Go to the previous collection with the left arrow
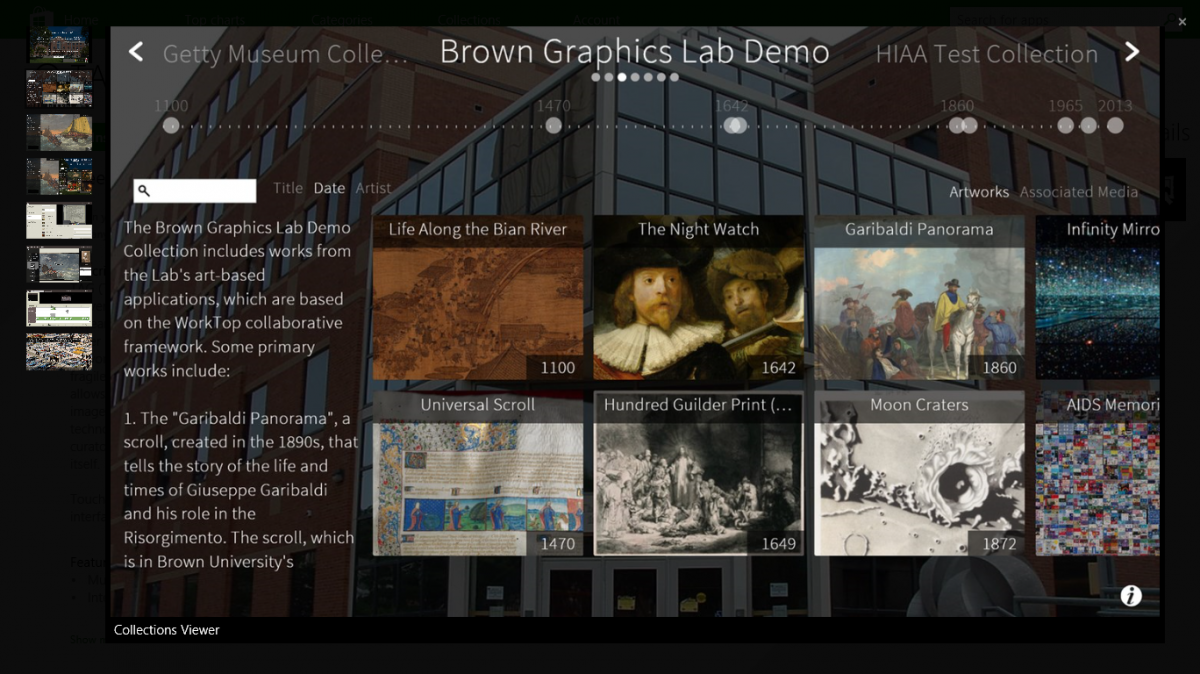Image resolution: width=1200 pixels, height=674 pixels. click(x=136, y=52)
